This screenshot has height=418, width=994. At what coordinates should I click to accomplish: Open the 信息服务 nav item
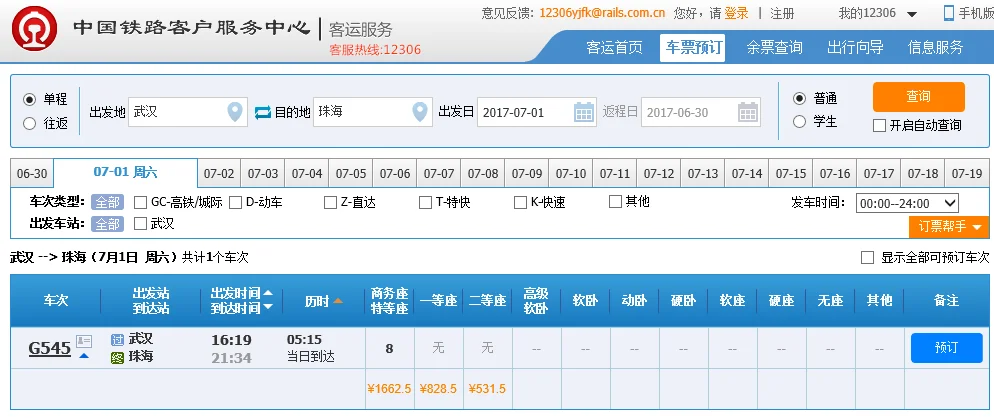point(936,48)
